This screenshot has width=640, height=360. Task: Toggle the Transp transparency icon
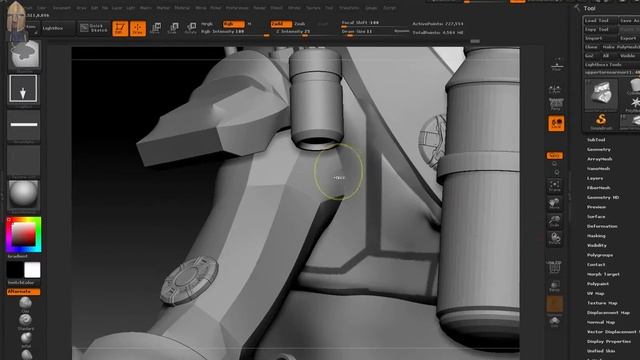554,286
